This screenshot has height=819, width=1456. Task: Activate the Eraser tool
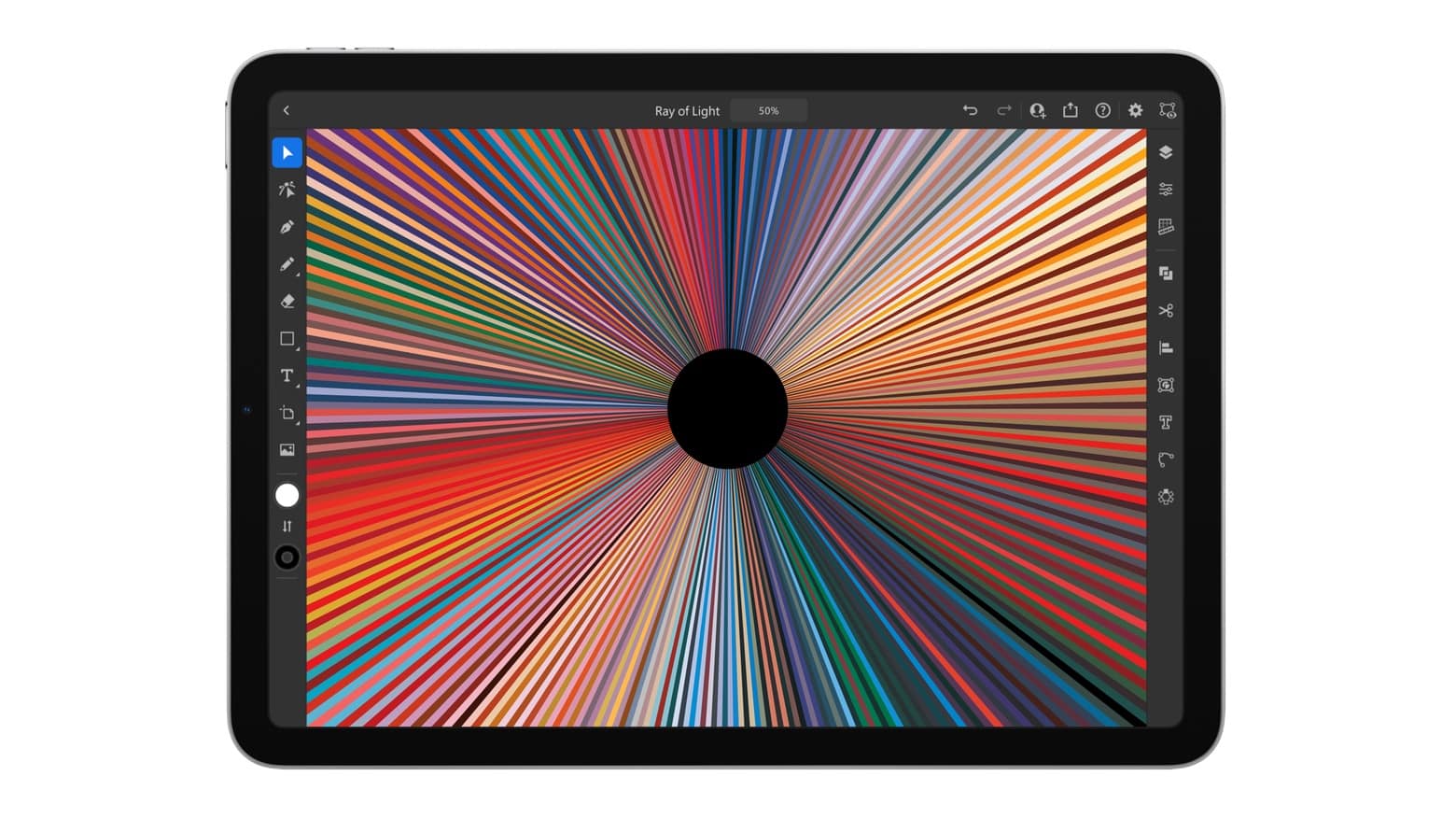[287, 302]
